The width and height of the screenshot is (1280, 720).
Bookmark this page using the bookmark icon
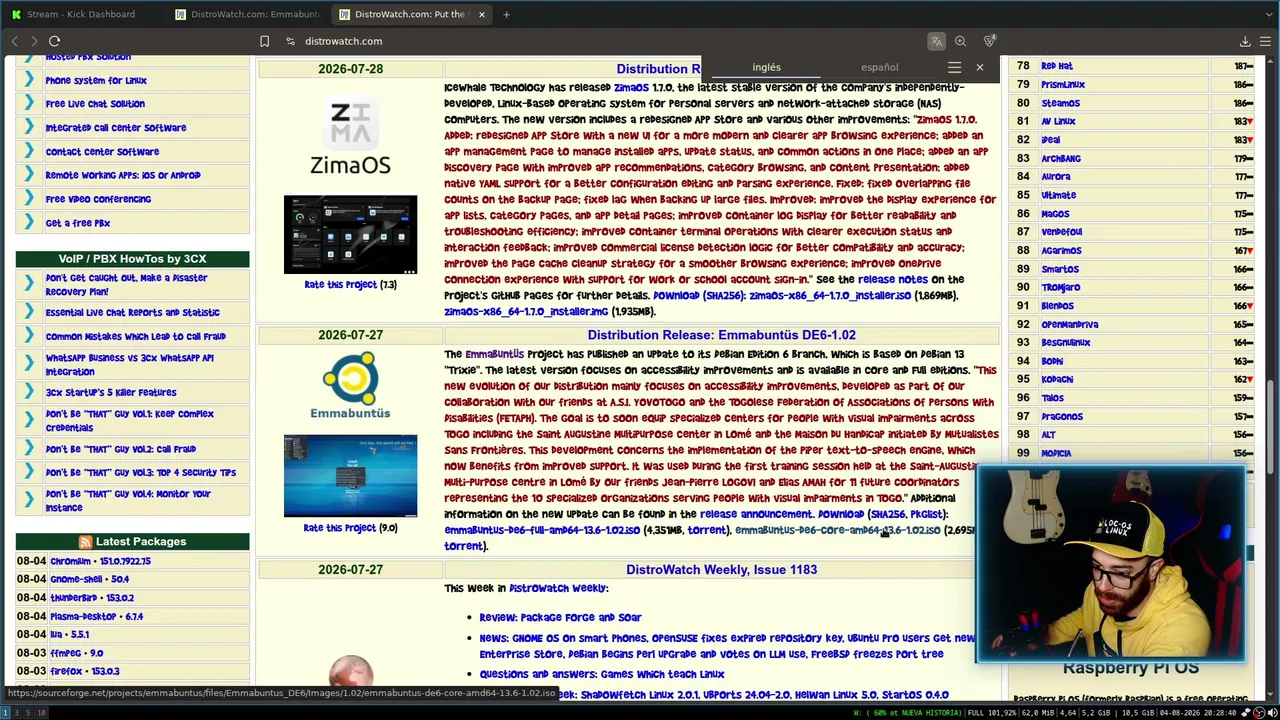pos(264,41)
